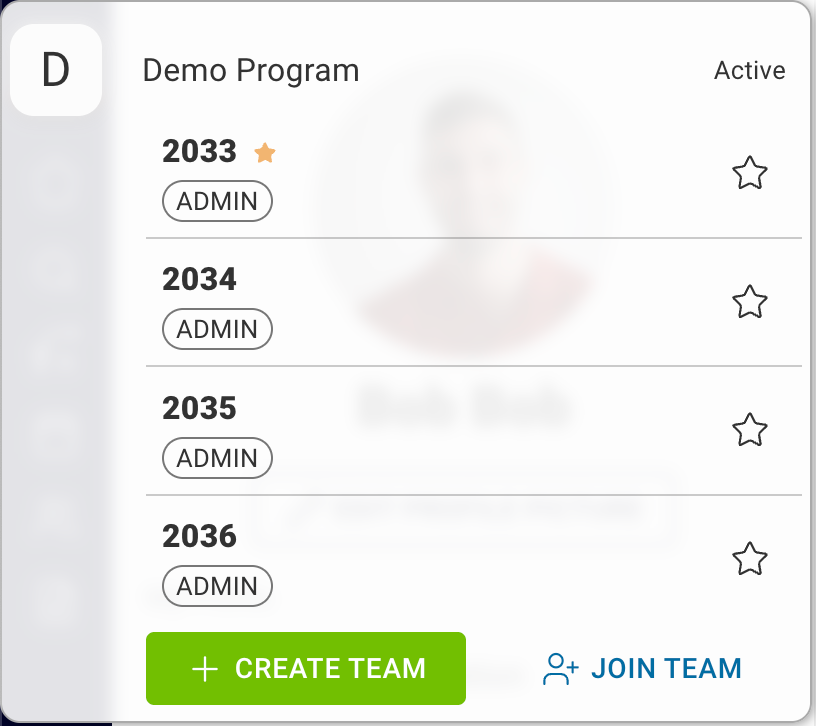Viewport: 816px width, 726px height.
Task: Switch to team 2034
Action: (x=200, y=279)
